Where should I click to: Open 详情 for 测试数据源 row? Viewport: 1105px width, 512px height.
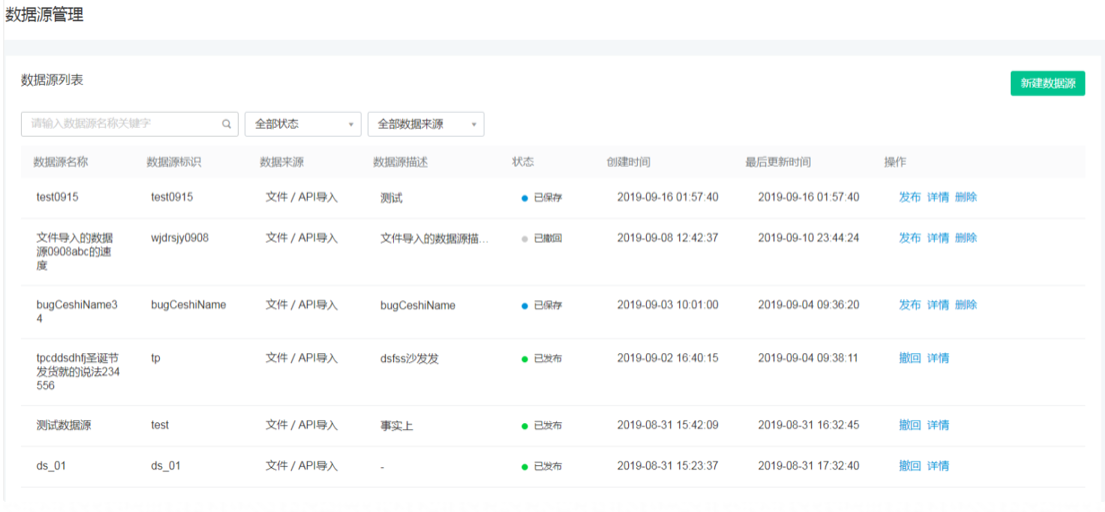937,425
